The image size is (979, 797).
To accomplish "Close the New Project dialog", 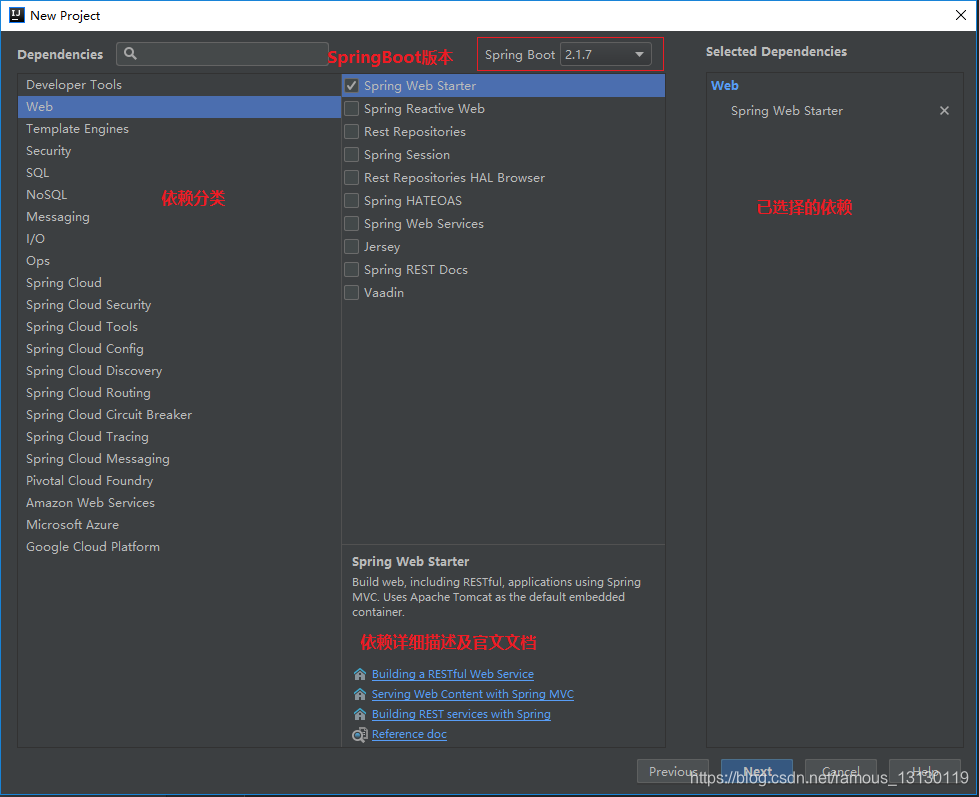I will 961,15.
